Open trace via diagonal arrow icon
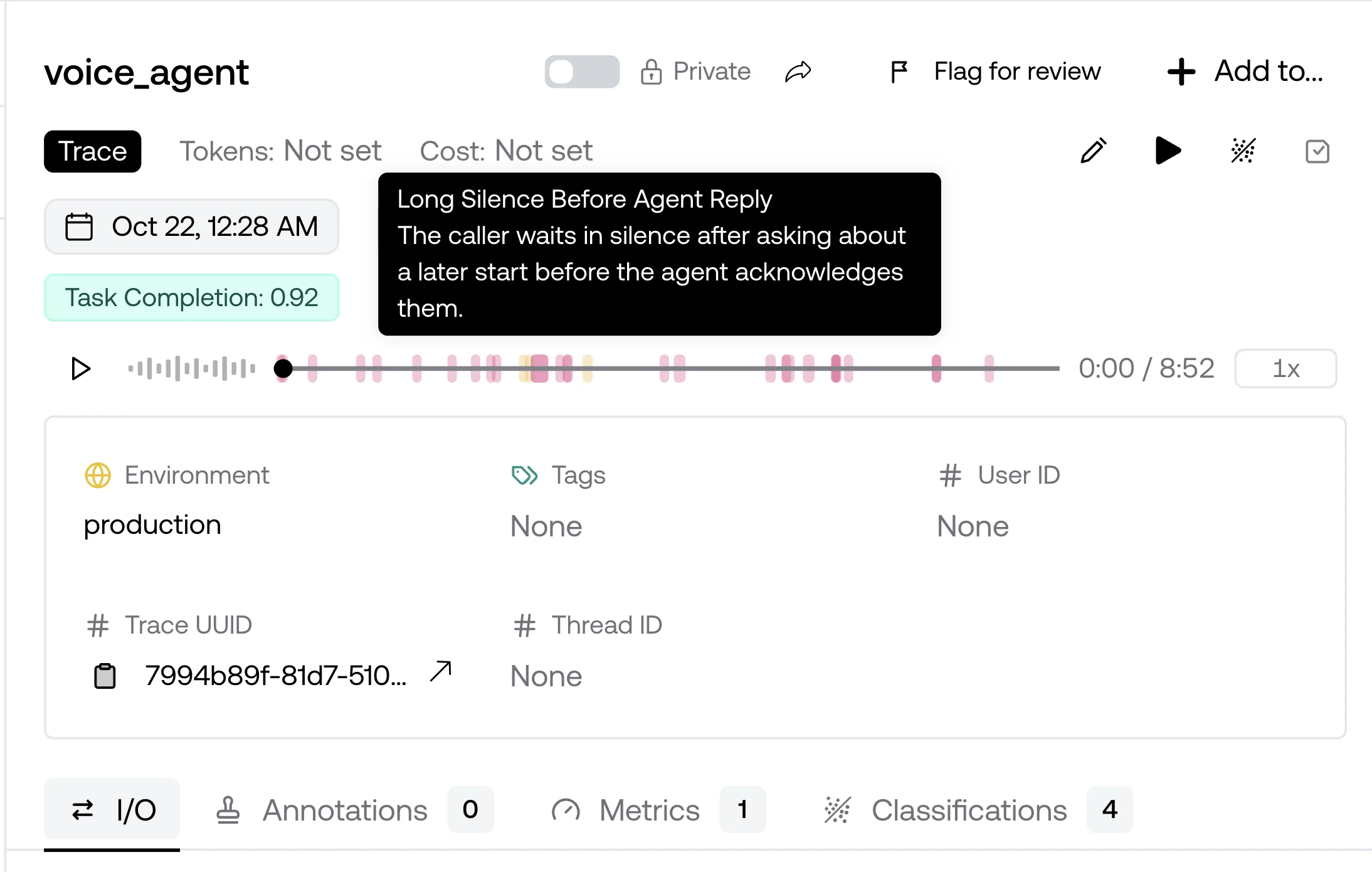Screen dimensions: 1372x872 pos(441,671)
